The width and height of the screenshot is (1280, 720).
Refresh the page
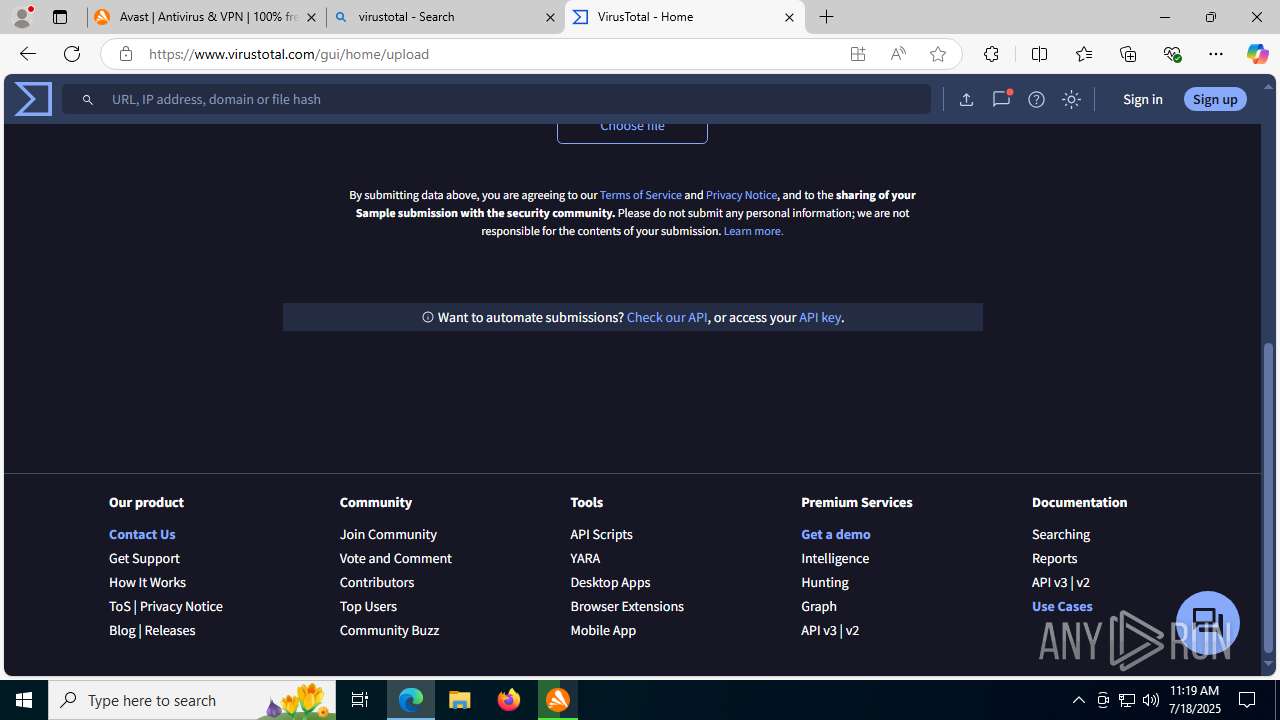pos(72,54)
